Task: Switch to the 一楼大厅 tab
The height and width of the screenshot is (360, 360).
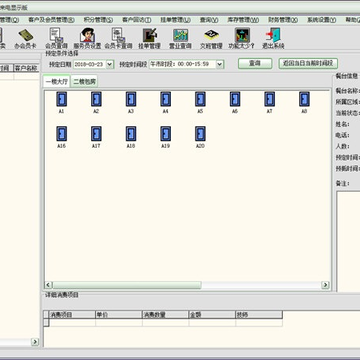Action: (x=56, y=82)
